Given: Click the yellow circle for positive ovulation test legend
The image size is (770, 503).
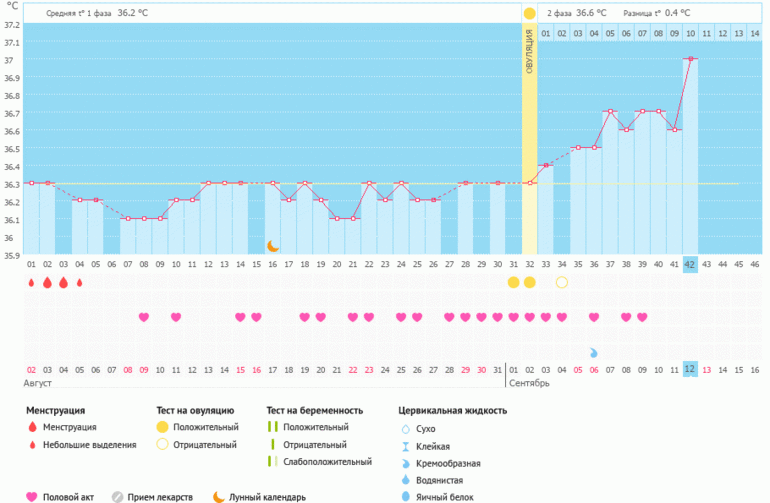Looking at the screenshot, I should click(163, 427).
